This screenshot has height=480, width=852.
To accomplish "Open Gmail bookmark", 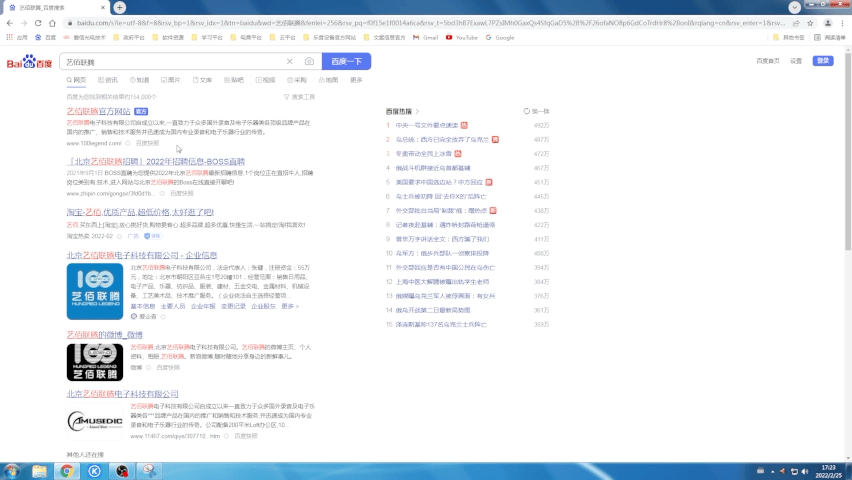I will [x=425, y=38].
